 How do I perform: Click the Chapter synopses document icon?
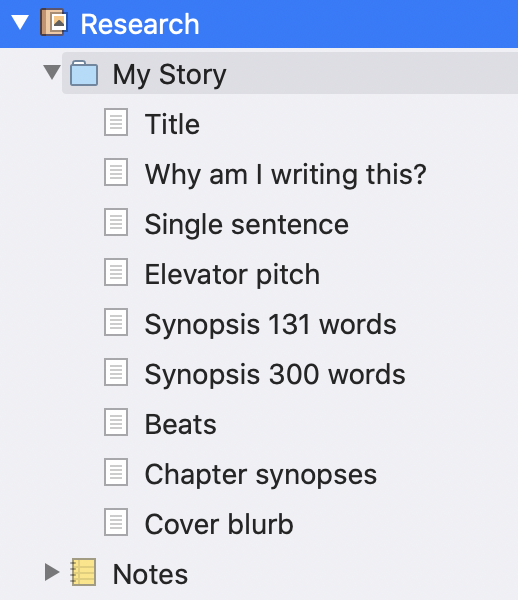coord(116,472)
